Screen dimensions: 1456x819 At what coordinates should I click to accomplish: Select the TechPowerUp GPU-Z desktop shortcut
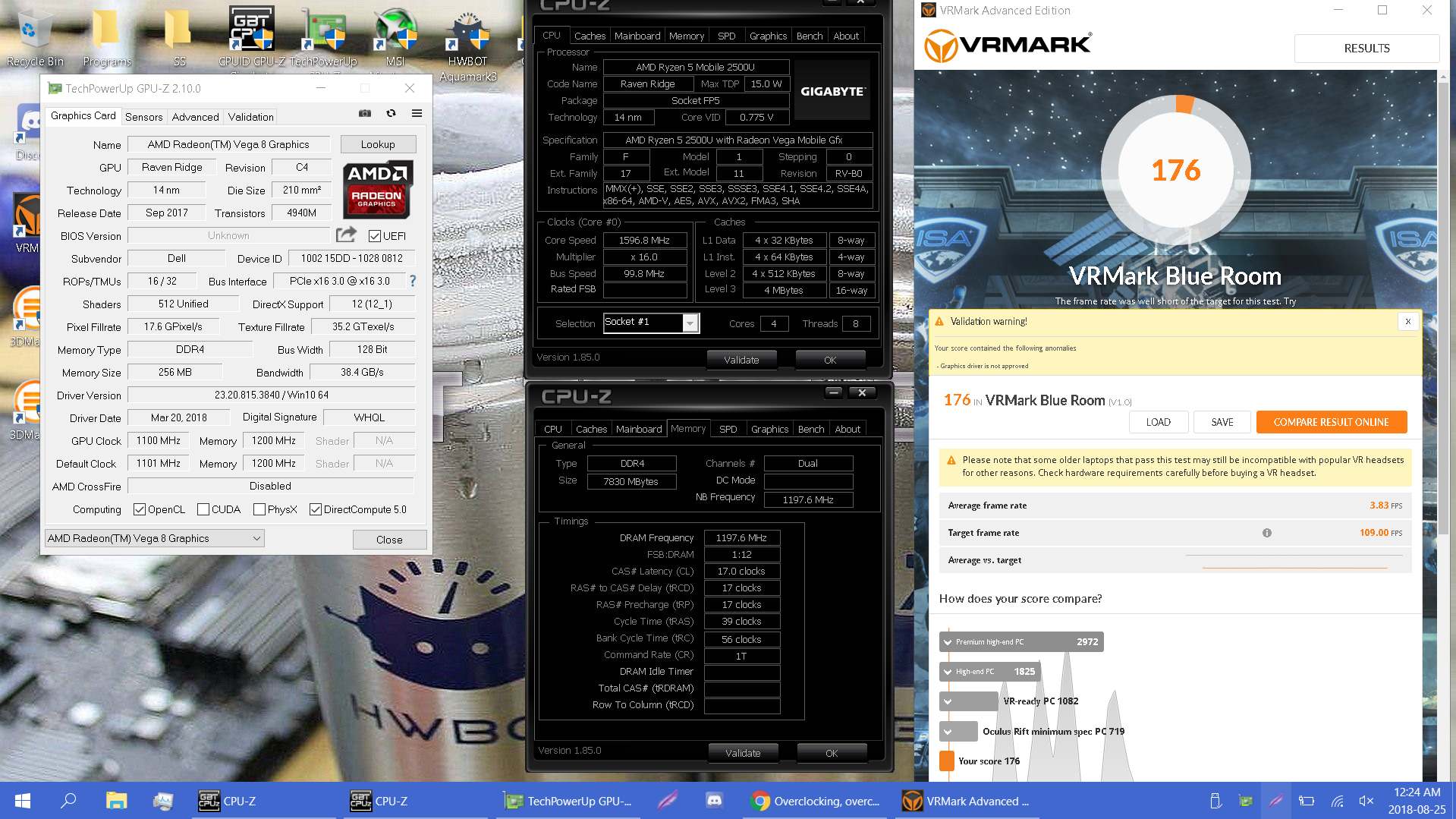click(324, 38)
